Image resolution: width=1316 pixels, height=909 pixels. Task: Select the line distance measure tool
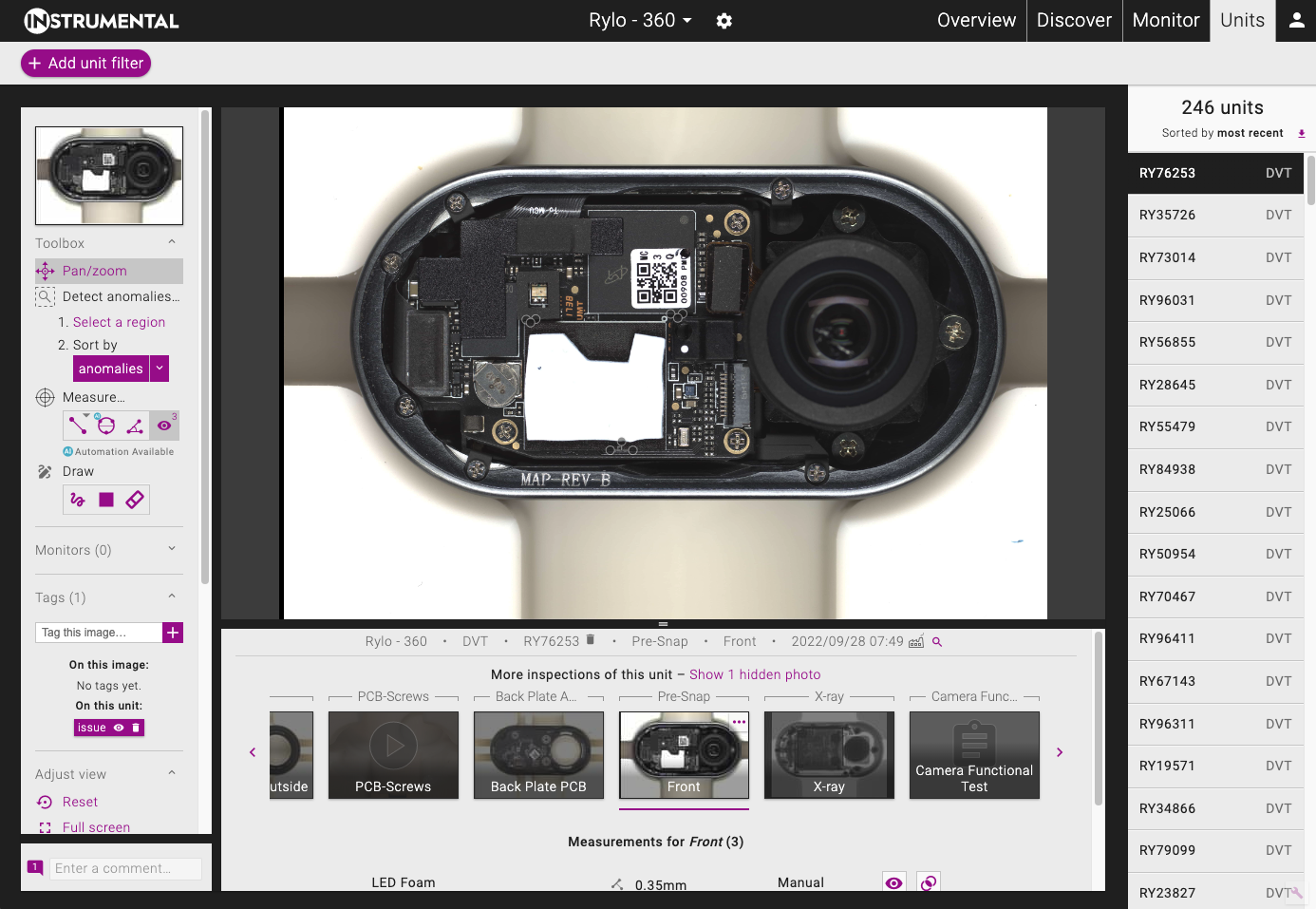tap(78, 426)
